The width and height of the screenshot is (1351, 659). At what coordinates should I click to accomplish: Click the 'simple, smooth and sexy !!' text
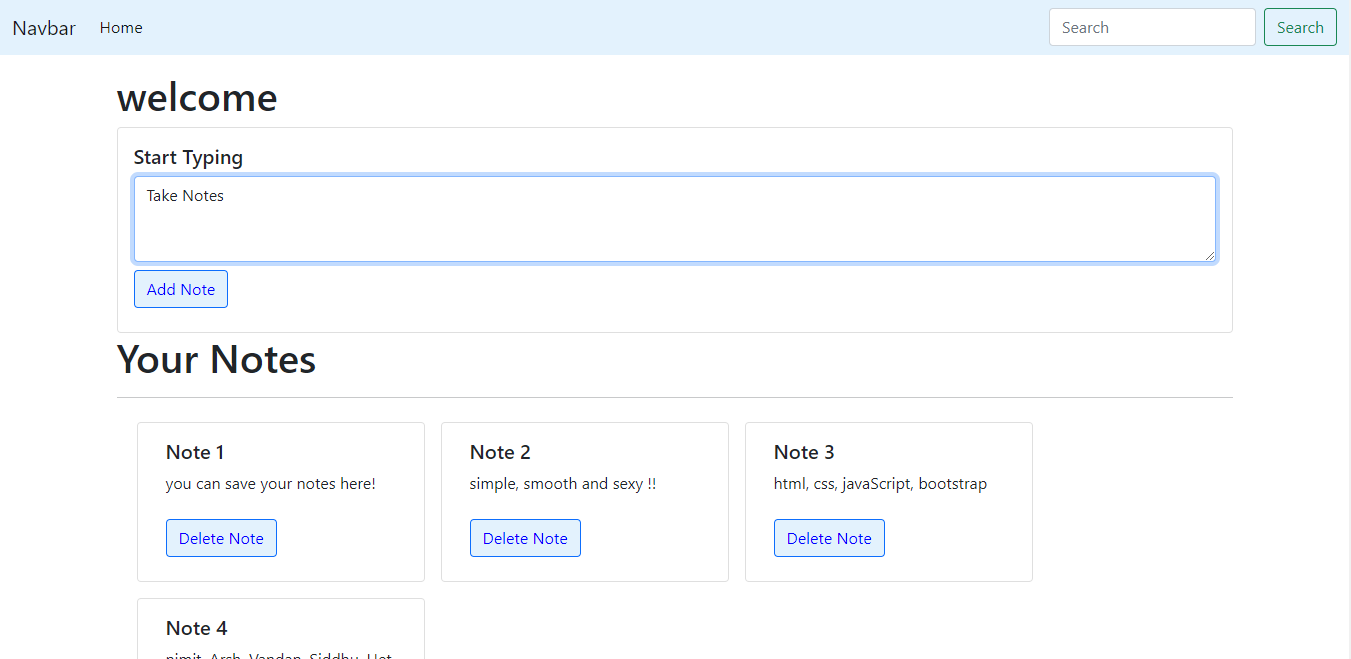tap(563, 484)
